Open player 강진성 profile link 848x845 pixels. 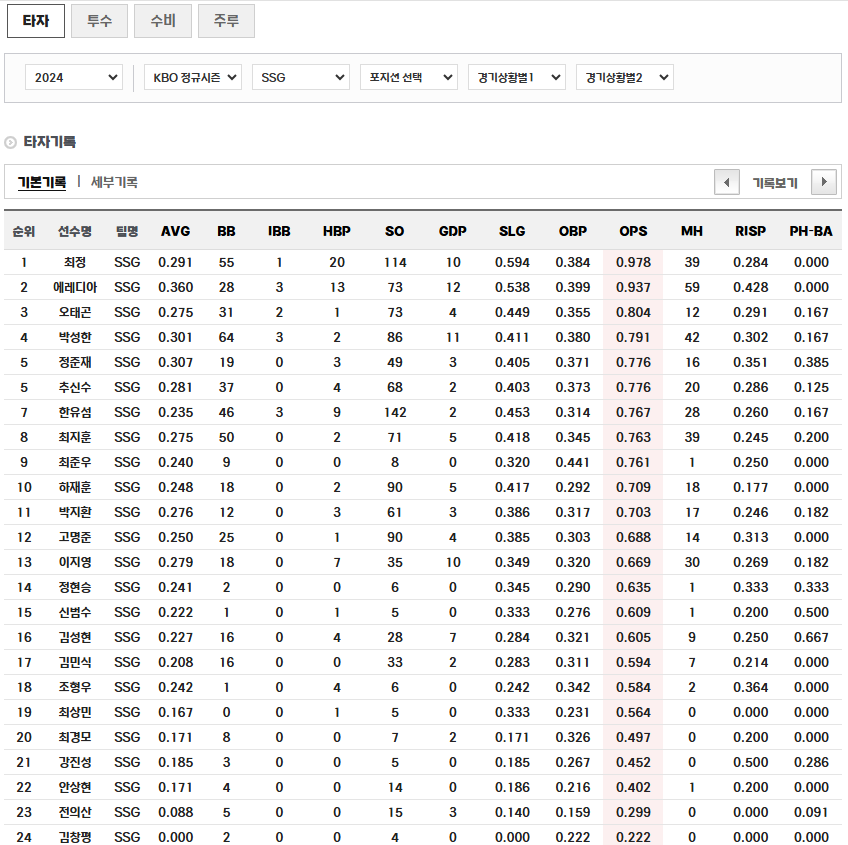75,762
